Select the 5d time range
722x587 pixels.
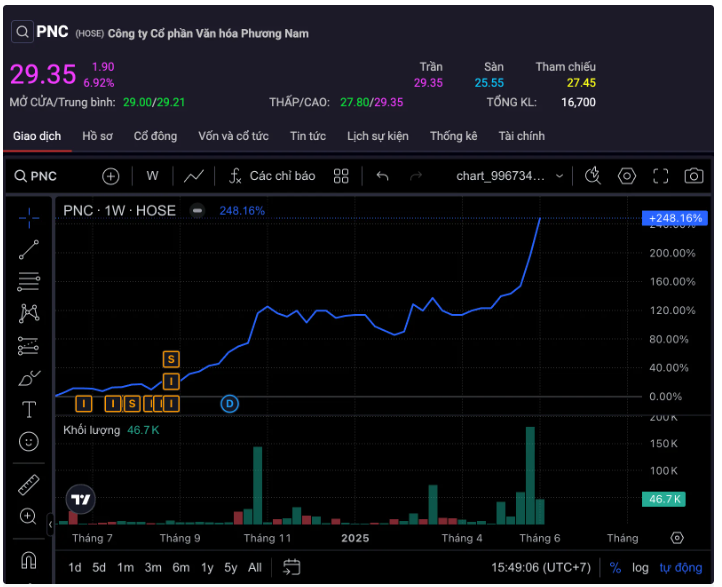pyautogui.click(x=99, y=568)
